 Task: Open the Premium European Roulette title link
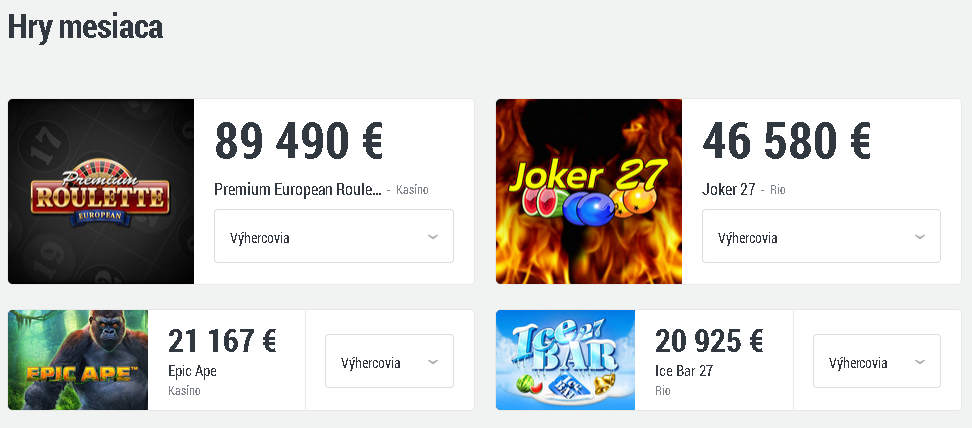298,189
